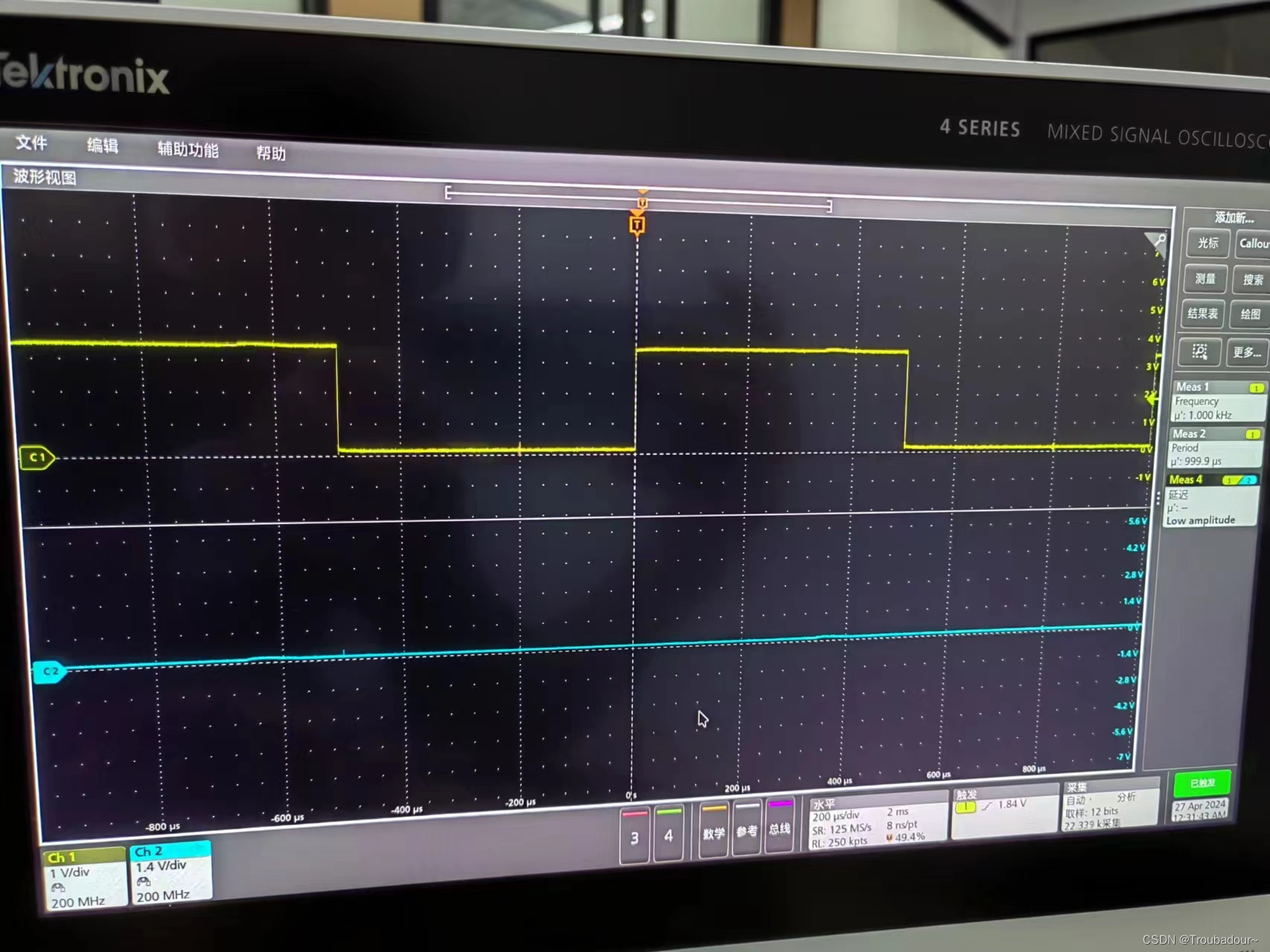Open the 测量 (Measure) panel
The height and width of the screenshot is (952, 1270).
pos(1204,279)
